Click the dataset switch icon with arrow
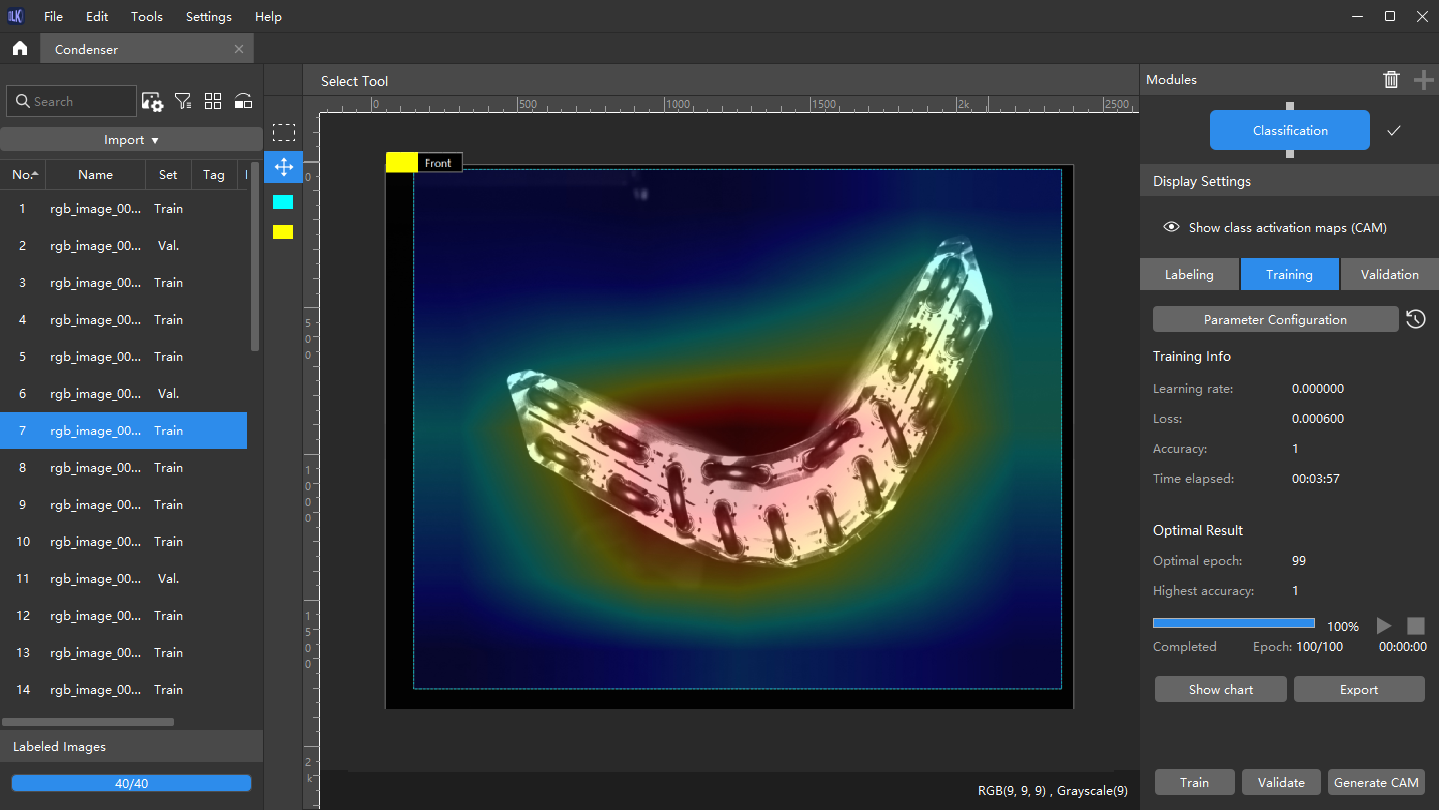 pyautogui.click(x=243, y=101)
